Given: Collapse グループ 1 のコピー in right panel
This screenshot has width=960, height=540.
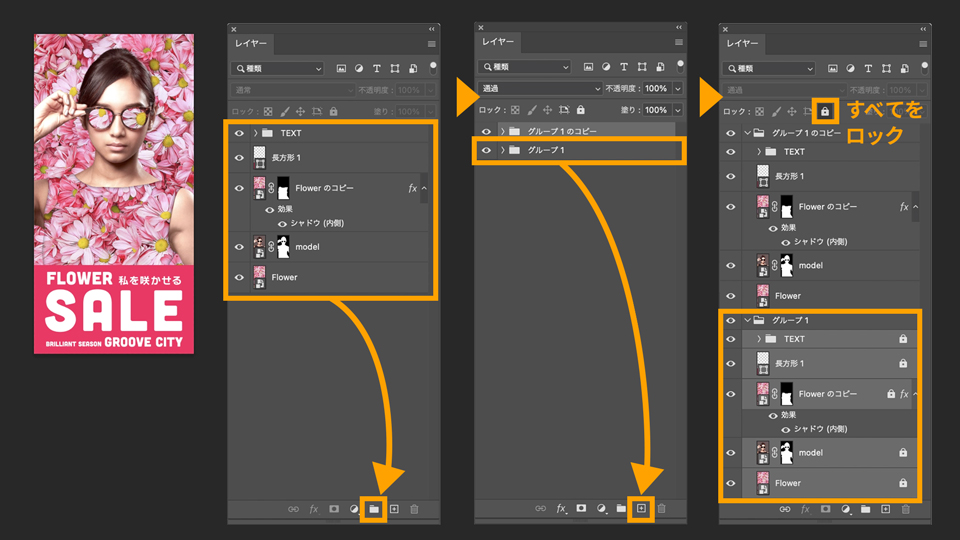Looking at the screenshot, I should (x=747, y=133).
